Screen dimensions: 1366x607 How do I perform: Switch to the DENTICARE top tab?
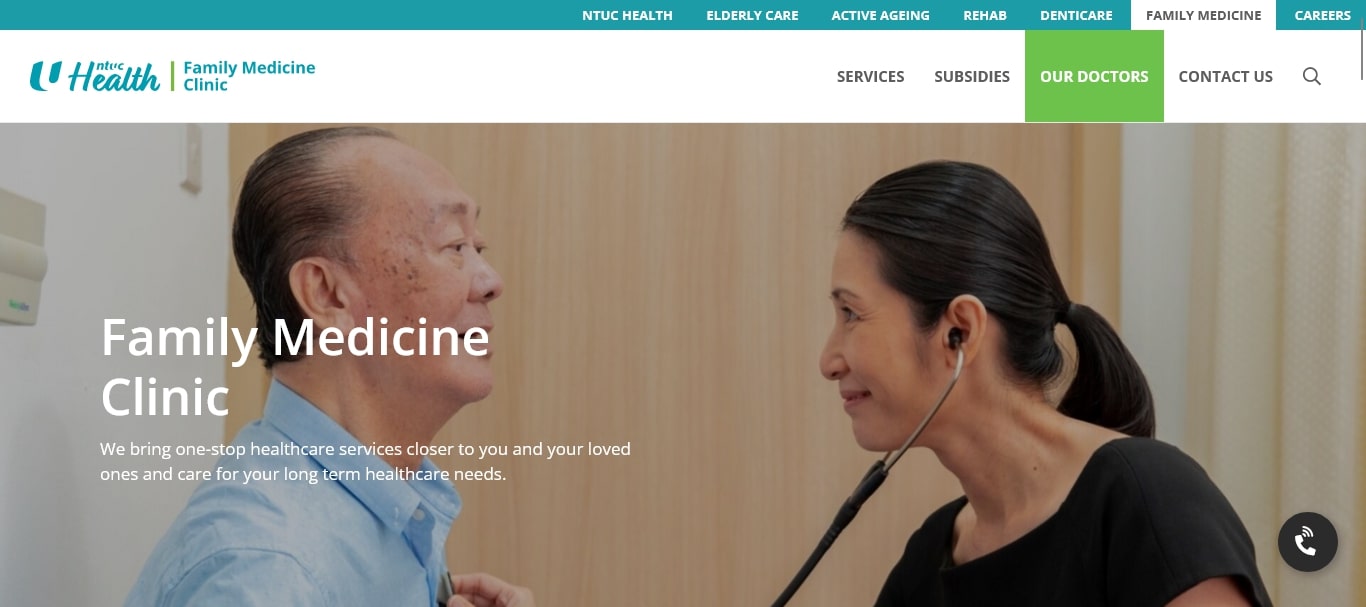click(1076, 15)
